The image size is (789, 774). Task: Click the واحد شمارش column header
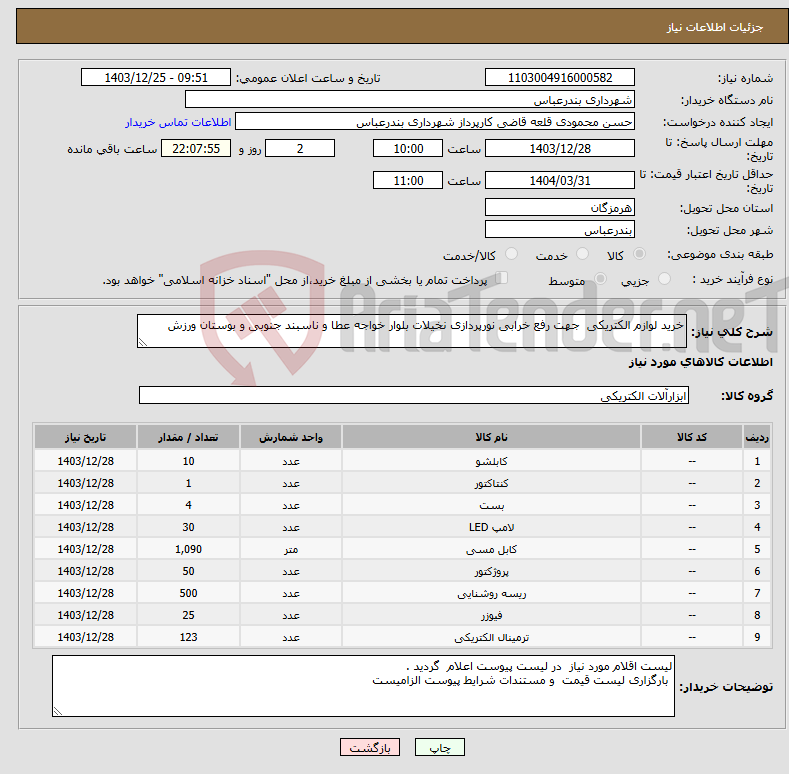pos(291,437)
